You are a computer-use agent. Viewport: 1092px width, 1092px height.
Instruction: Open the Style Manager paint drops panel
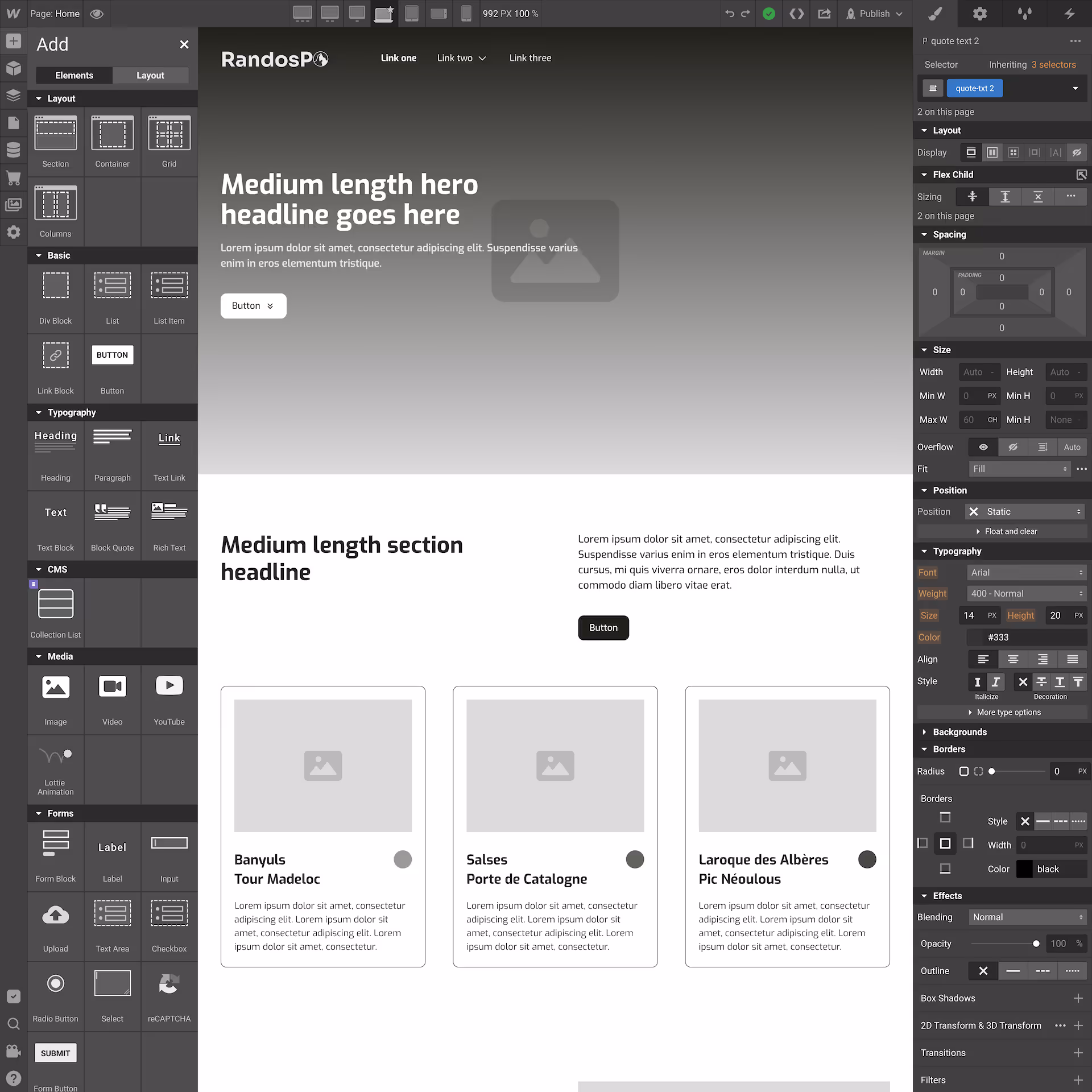[x=1025, y=13]
